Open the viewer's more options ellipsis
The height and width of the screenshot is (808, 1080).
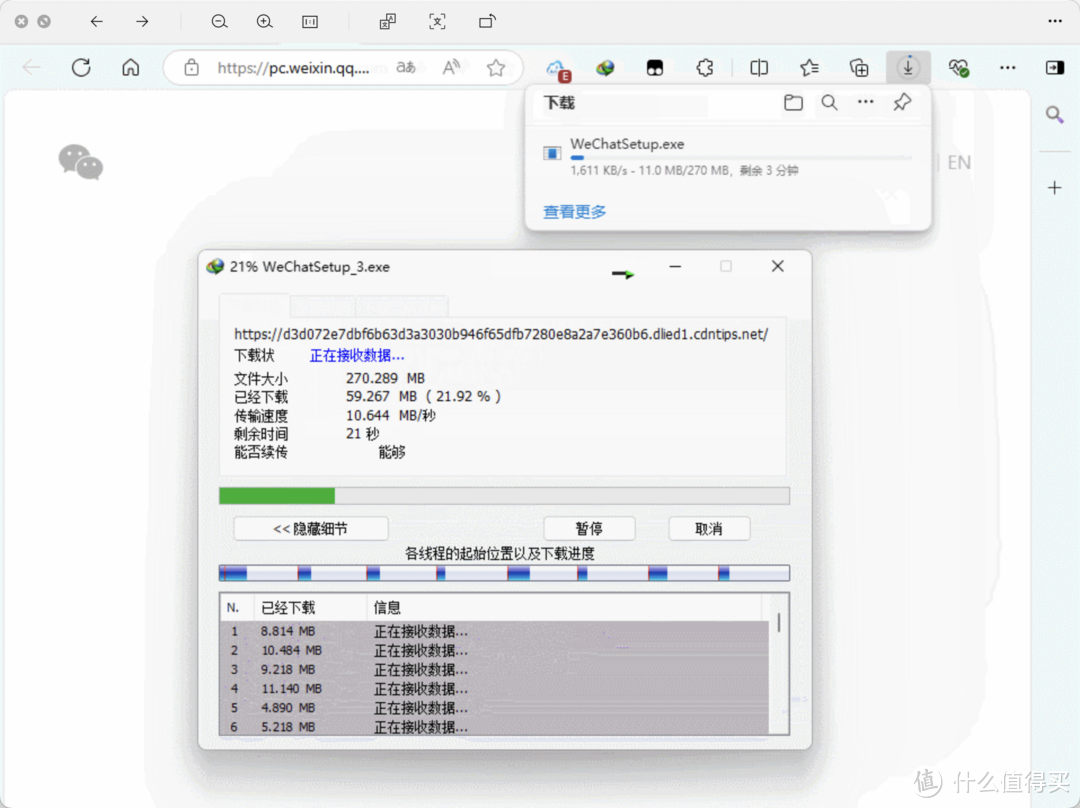tap(1055, 21)
